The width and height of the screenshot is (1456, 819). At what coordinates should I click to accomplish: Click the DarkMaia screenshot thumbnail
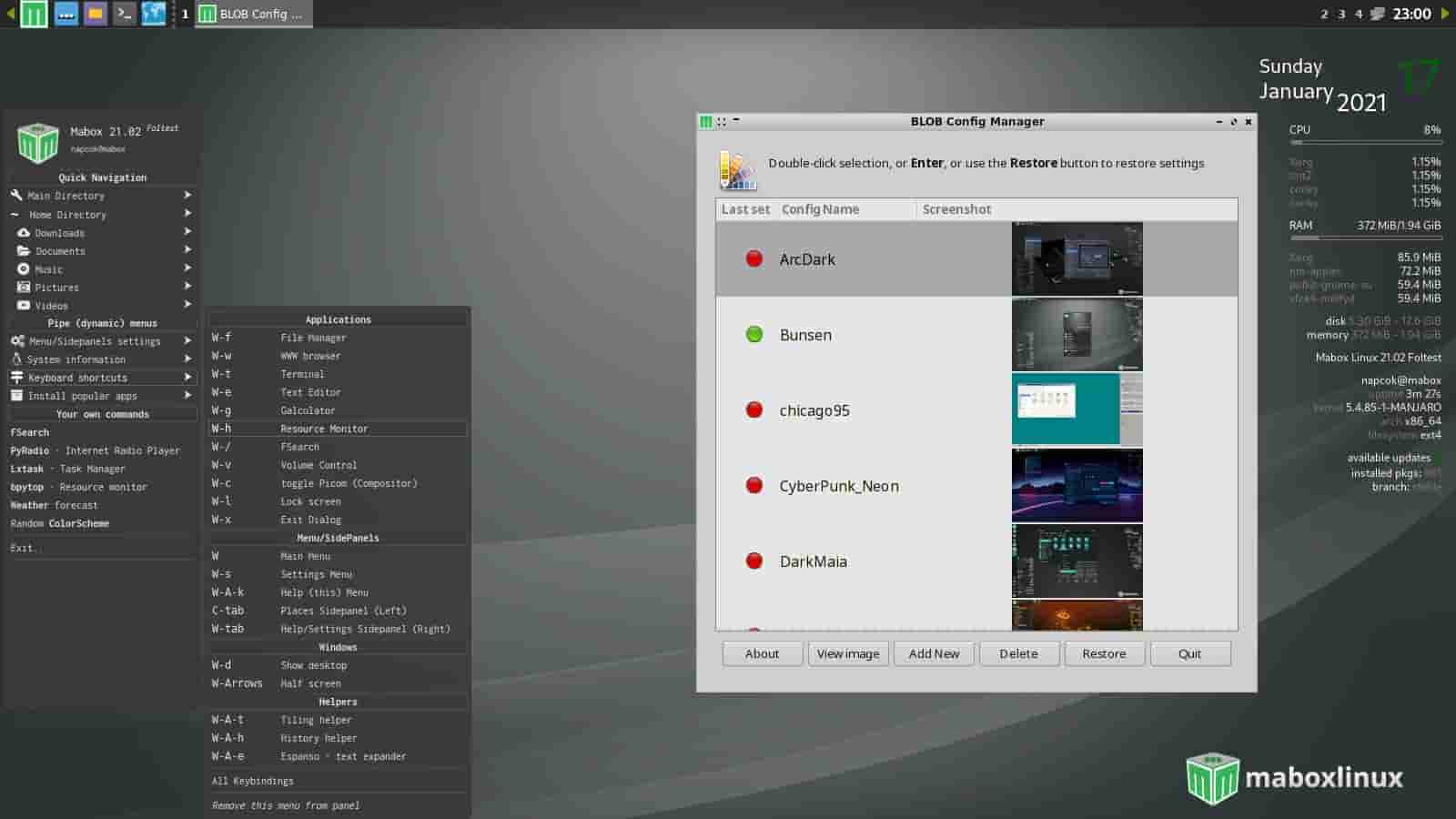pyautogui.click(x=1077, y=561)
